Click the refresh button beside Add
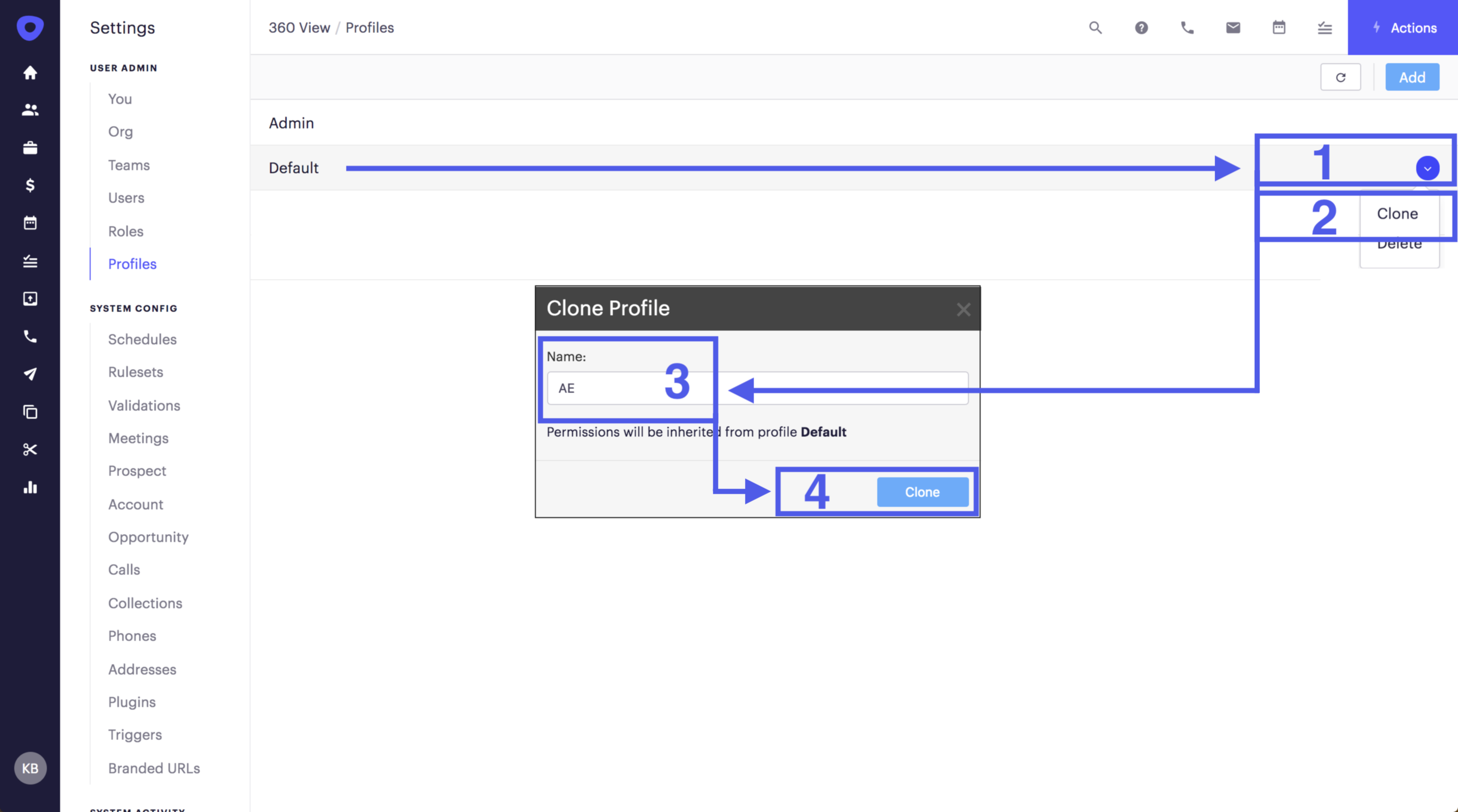The height and width of the screenshot is (812, 1458). pos(1340,77)
